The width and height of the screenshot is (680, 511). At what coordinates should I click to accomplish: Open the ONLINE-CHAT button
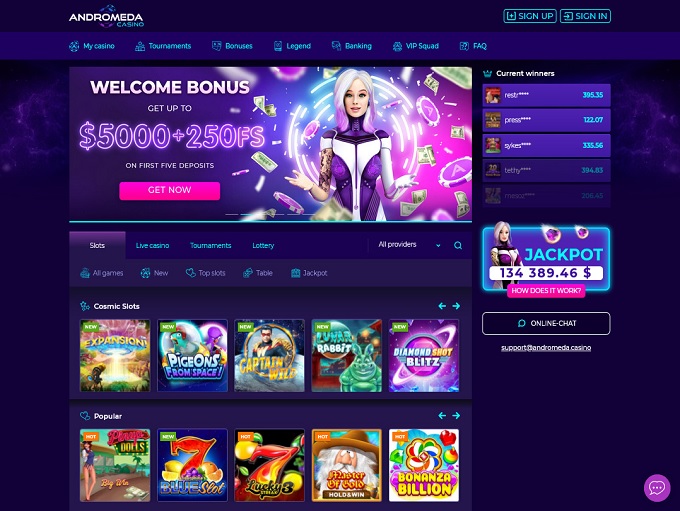(x=546, y=323)
